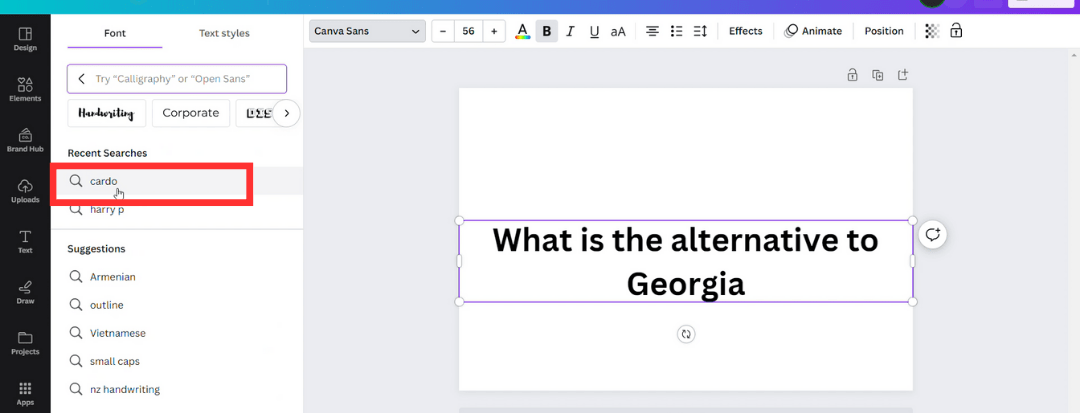The height and width of the screenshot is (413, 1080).
Task: Toggle italic text formatting
Action: click(x=570, y=31)
